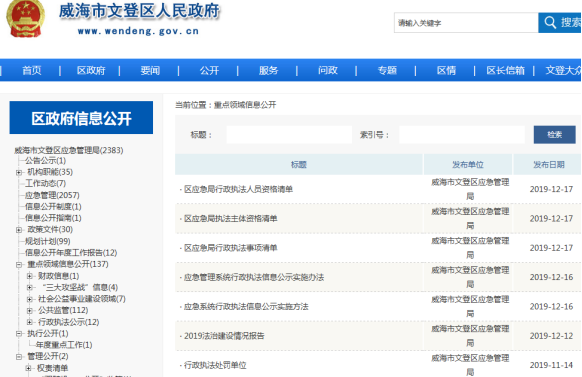Open the 要闻 navigation tab

(150, 70)
